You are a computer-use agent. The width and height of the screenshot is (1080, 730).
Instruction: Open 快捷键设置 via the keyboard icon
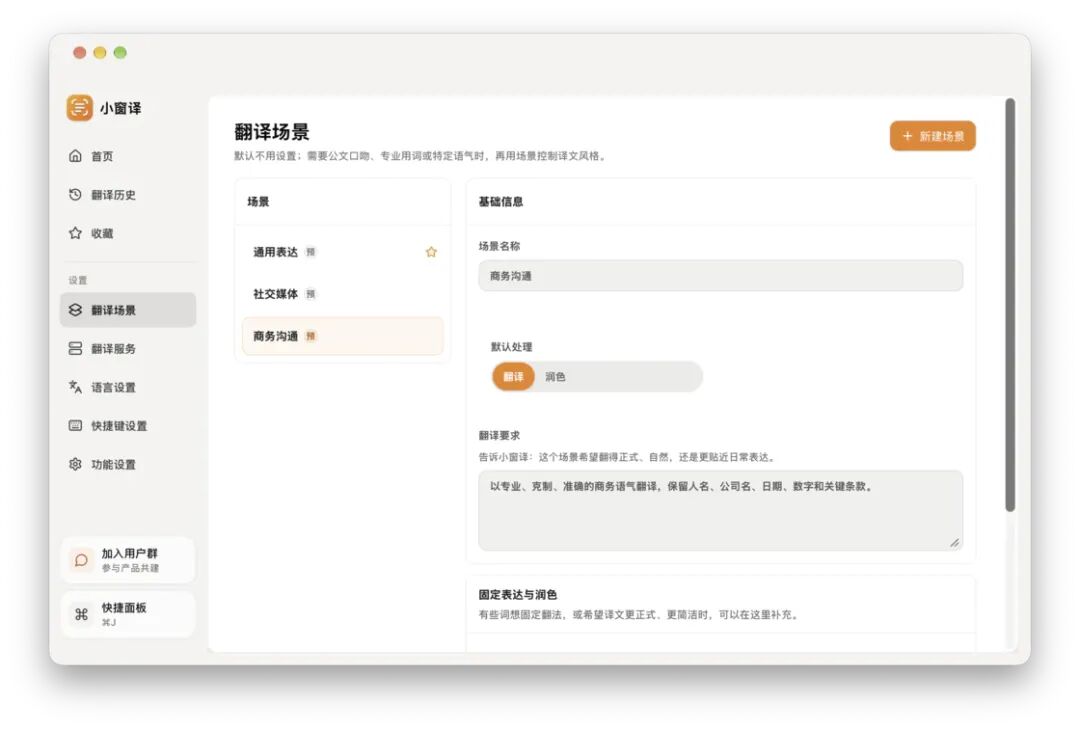[x=75, y=426]
